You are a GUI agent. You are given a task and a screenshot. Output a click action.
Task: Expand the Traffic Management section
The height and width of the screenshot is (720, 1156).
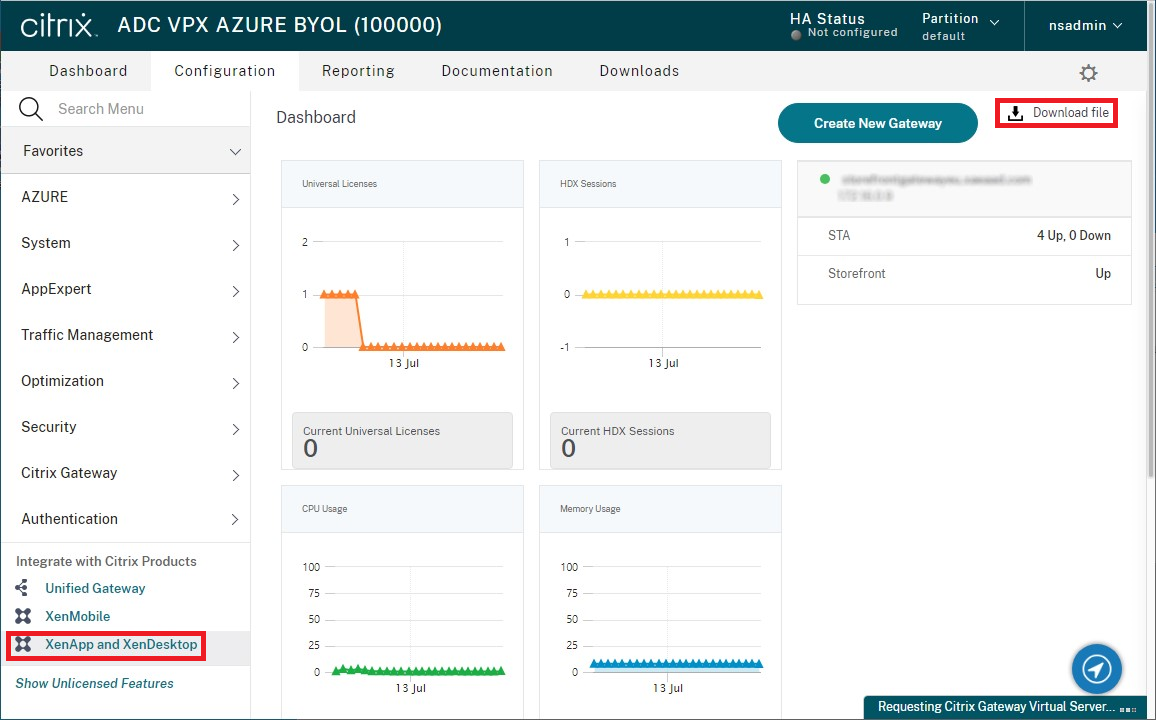point(235,336)
